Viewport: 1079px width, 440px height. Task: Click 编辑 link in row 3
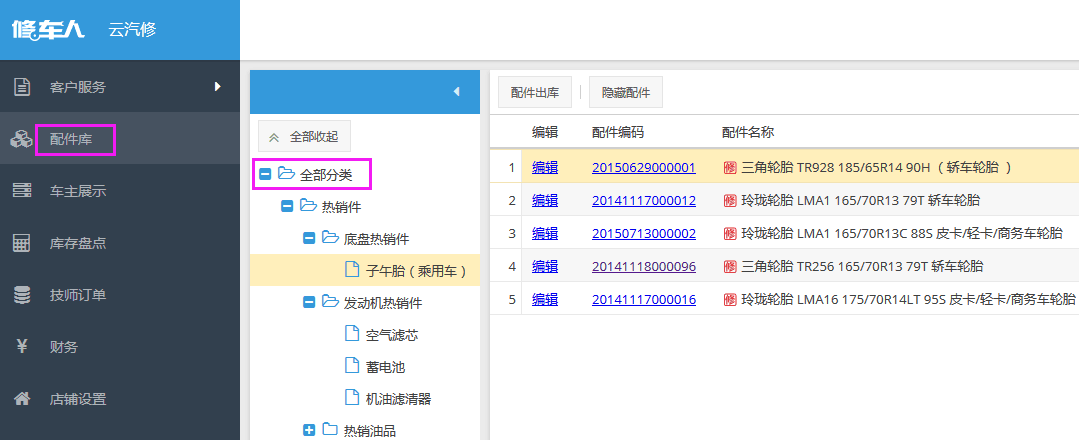[545, 234]
